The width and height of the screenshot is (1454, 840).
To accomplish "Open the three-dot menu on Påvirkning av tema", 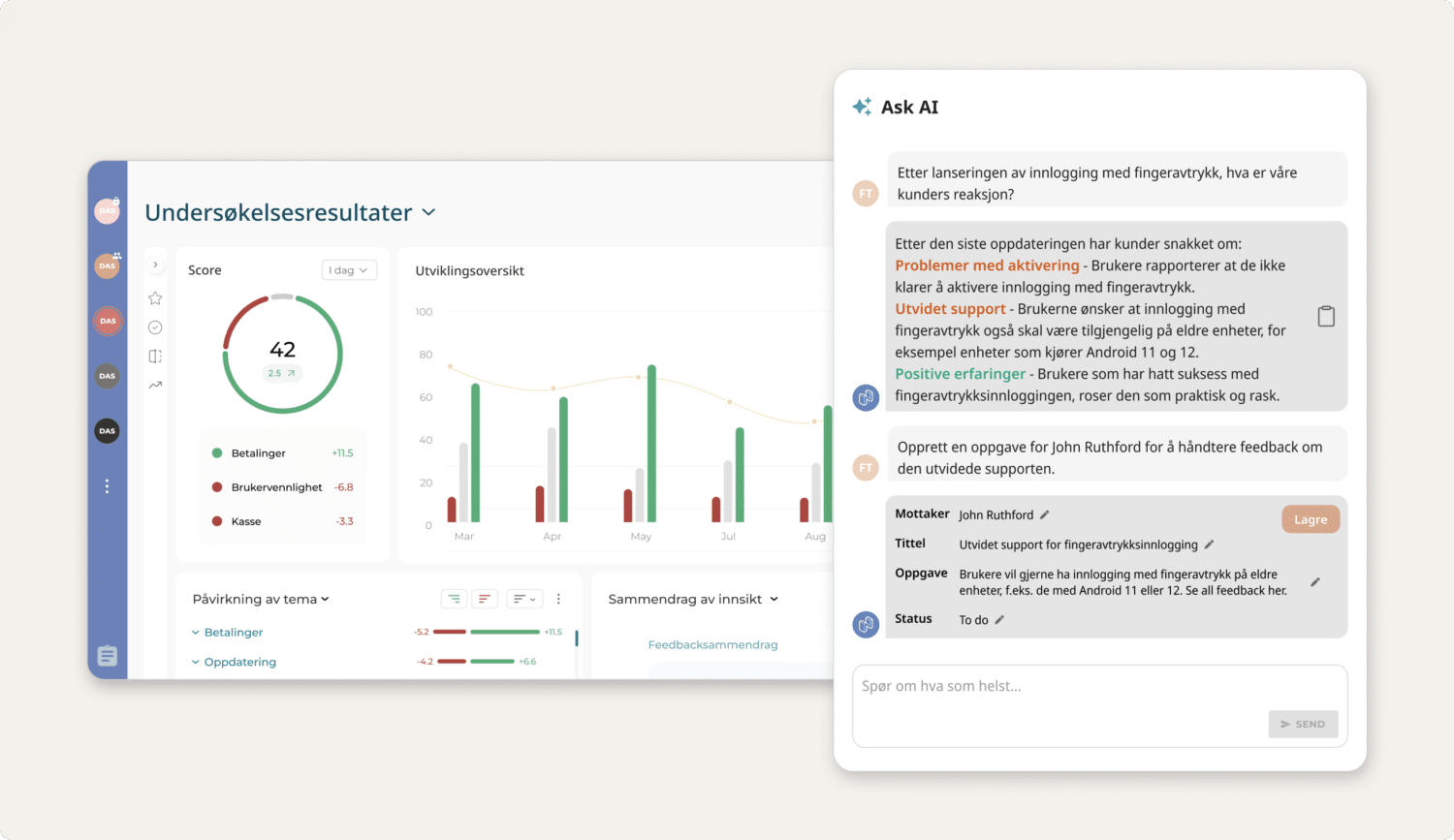I will (558, 598).
